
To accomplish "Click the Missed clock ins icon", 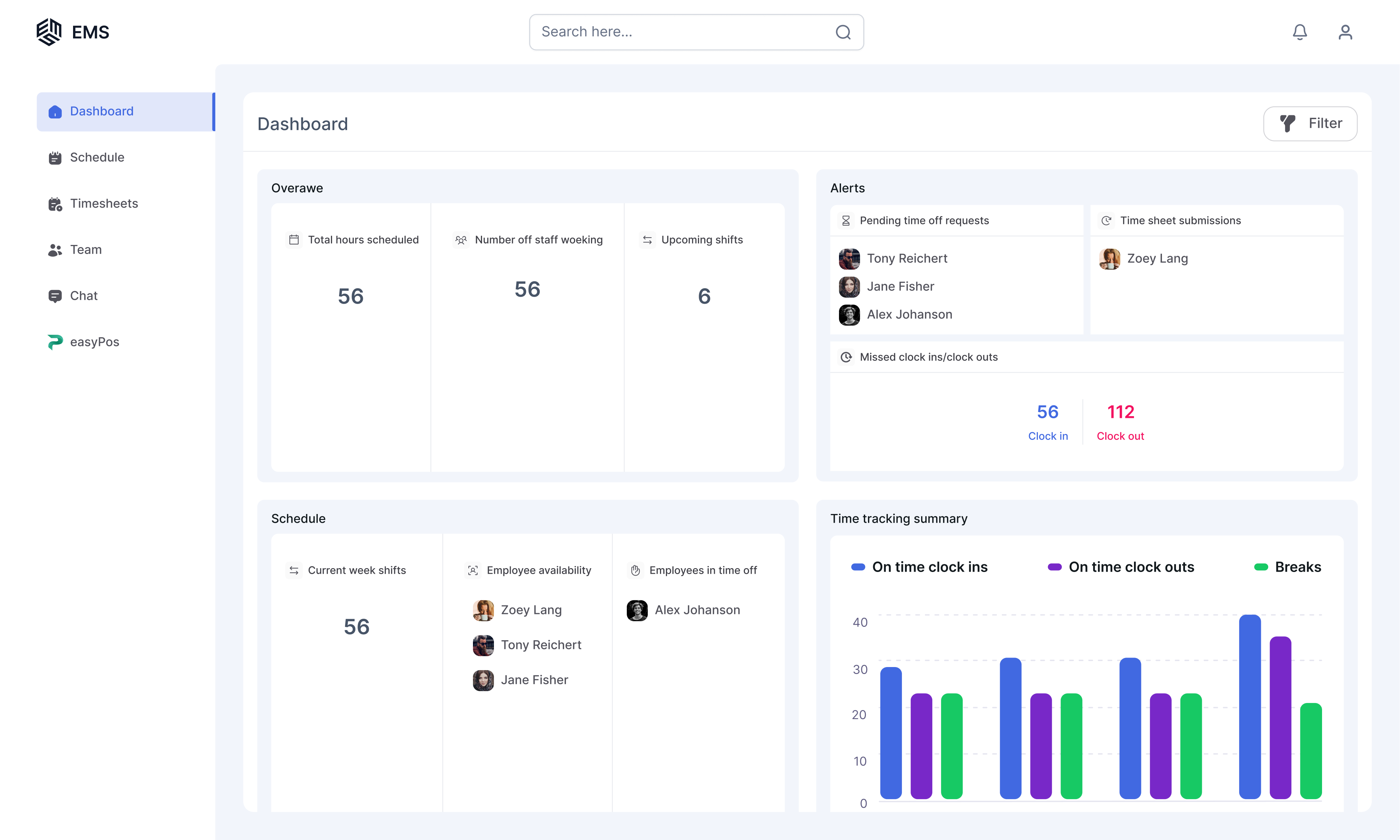I will tap(846, 357).
